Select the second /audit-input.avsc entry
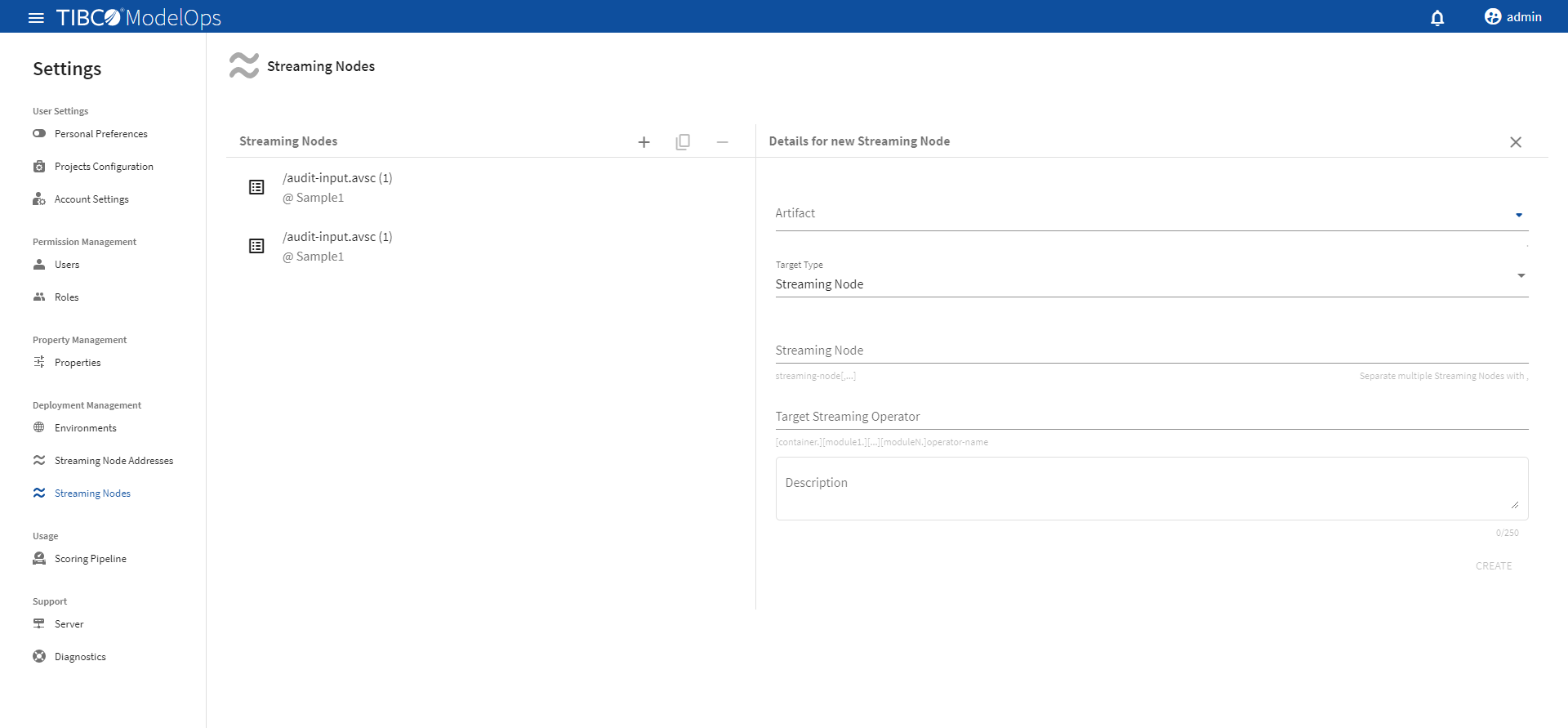This screenshot has width=1568, height=728. click(x=337, y=246)
